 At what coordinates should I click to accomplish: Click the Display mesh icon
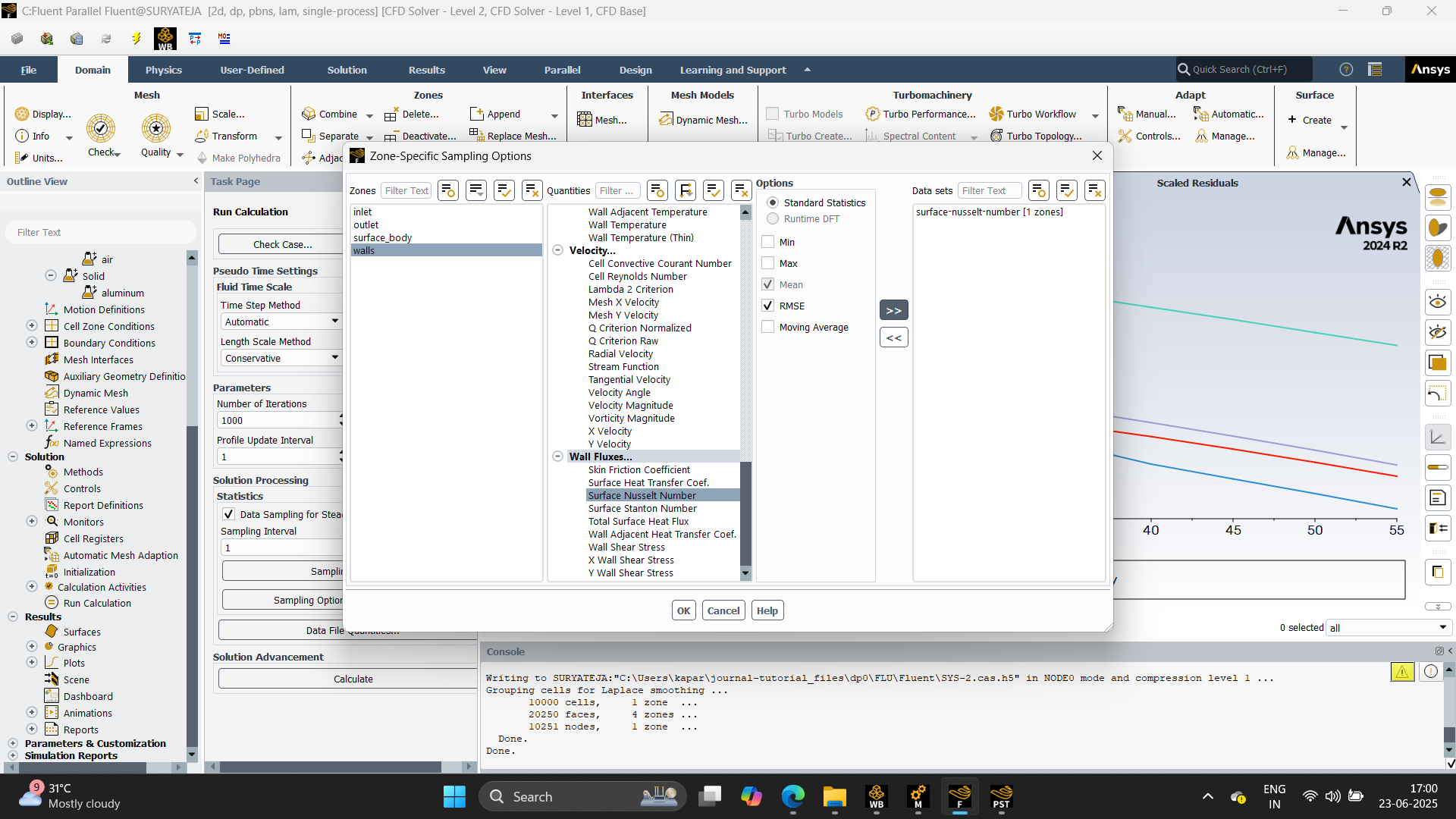(22, 115)
